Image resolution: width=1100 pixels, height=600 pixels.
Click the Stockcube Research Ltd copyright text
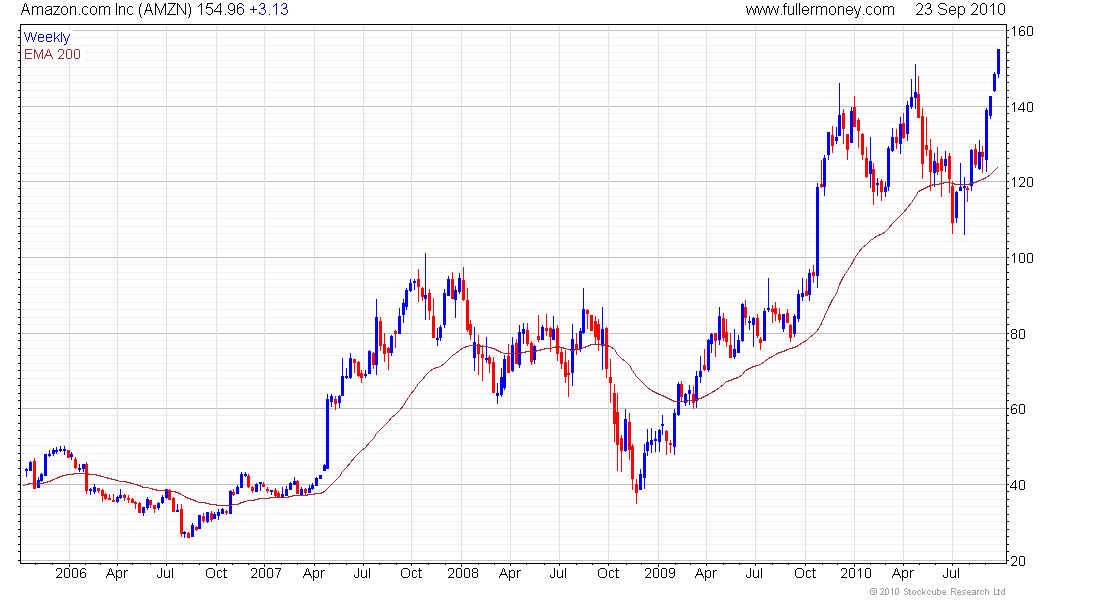pos(937,592)
